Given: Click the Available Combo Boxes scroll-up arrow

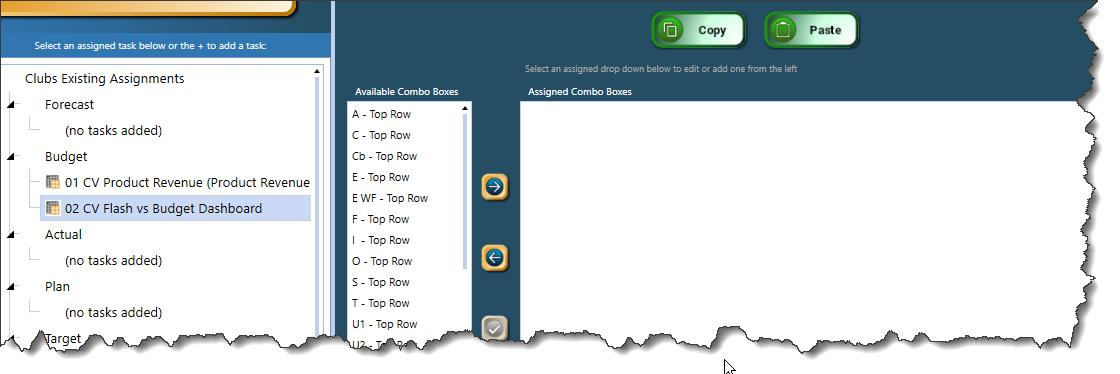Looking at the screenshot, I should tap(465, 108).
